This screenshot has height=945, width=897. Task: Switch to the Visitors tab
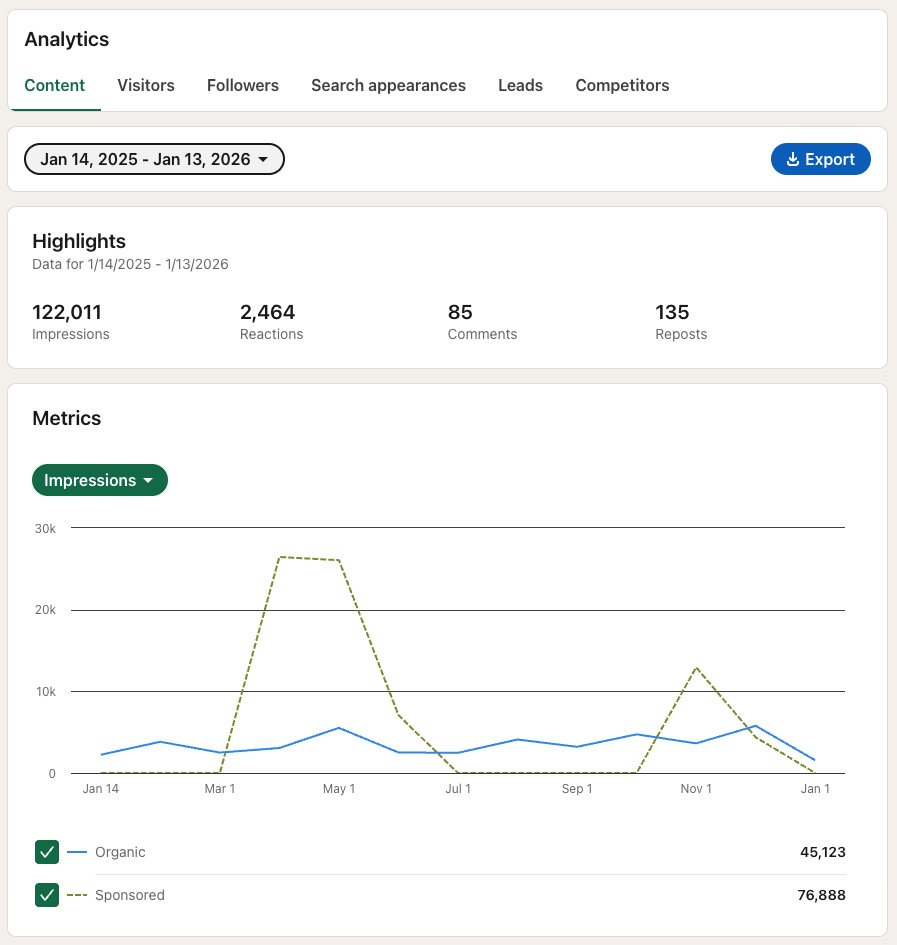[146, 86]
